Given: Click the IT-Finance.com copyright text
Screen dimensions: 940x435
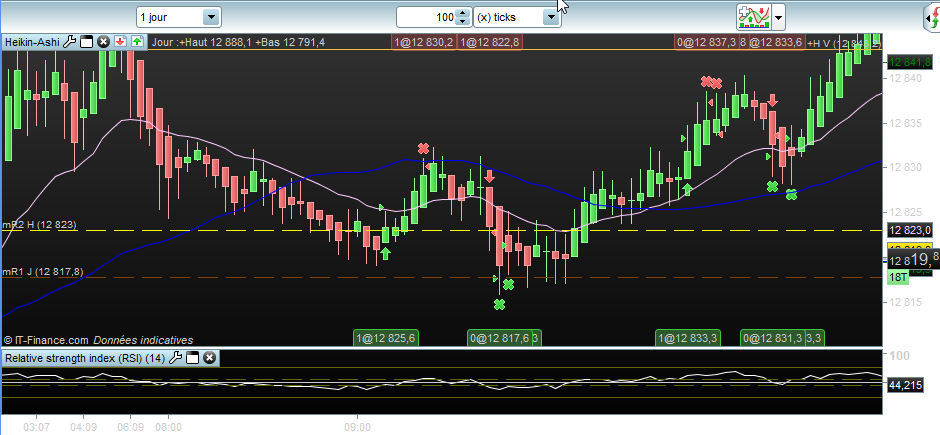Looking at the screenshot, I should click(98, 340).
